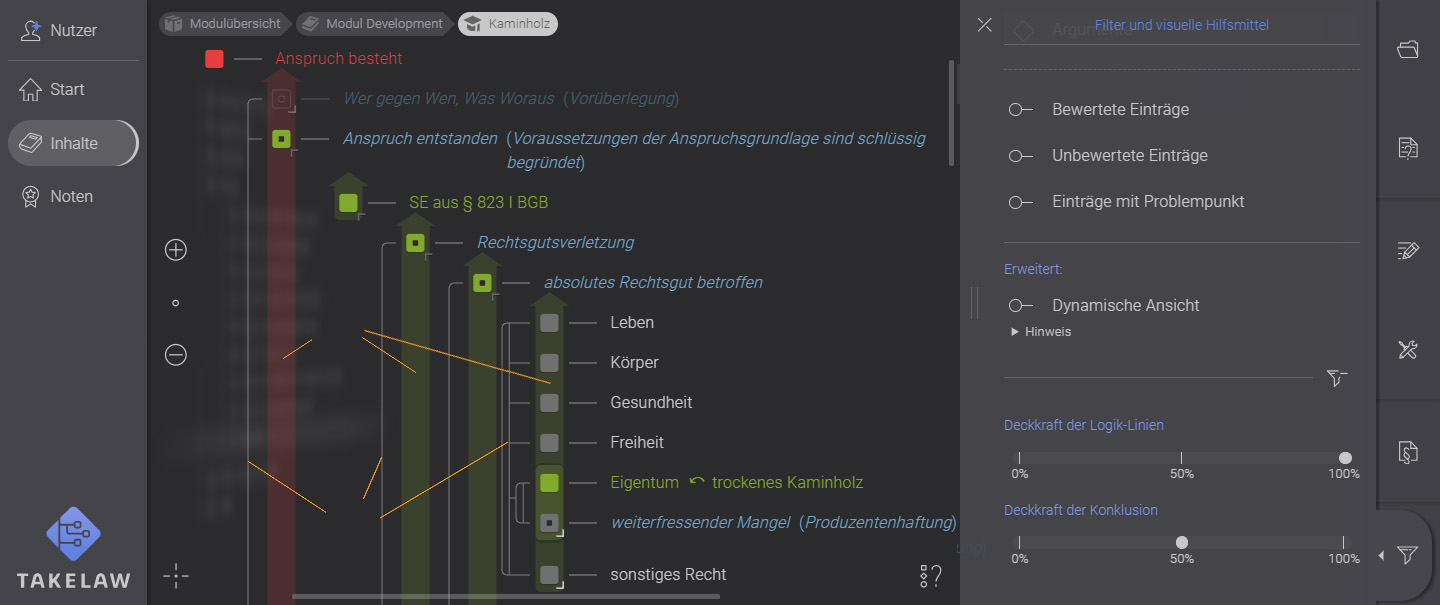1440x605 pixels.
Task: Click the folder icon in the right toolbar
Action: pos(1408,48)
